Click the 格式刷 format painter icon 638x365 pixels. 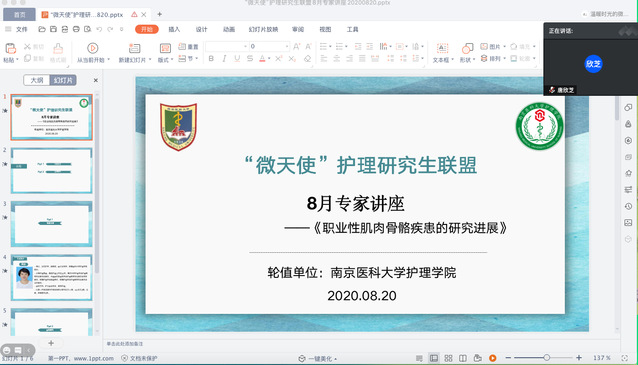pyautogui.click(x=58, y=48)
